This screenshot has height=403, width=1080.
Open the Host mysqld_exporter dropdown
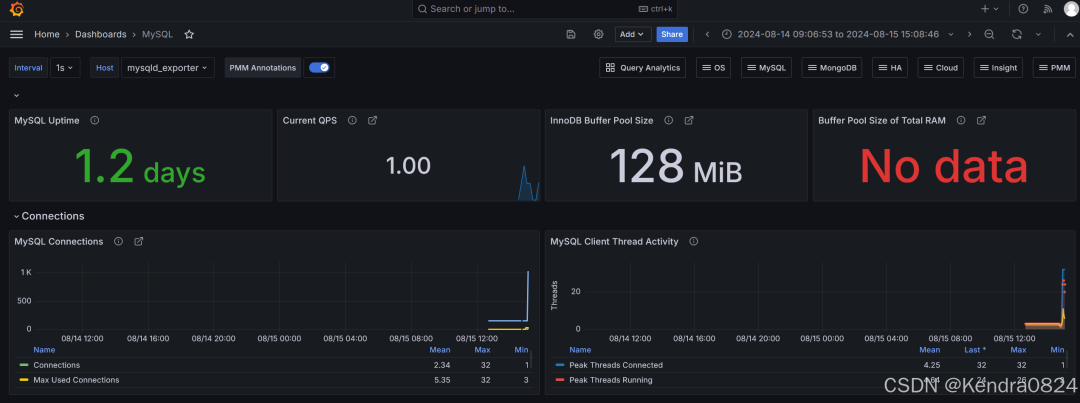(x=167, y=68)
